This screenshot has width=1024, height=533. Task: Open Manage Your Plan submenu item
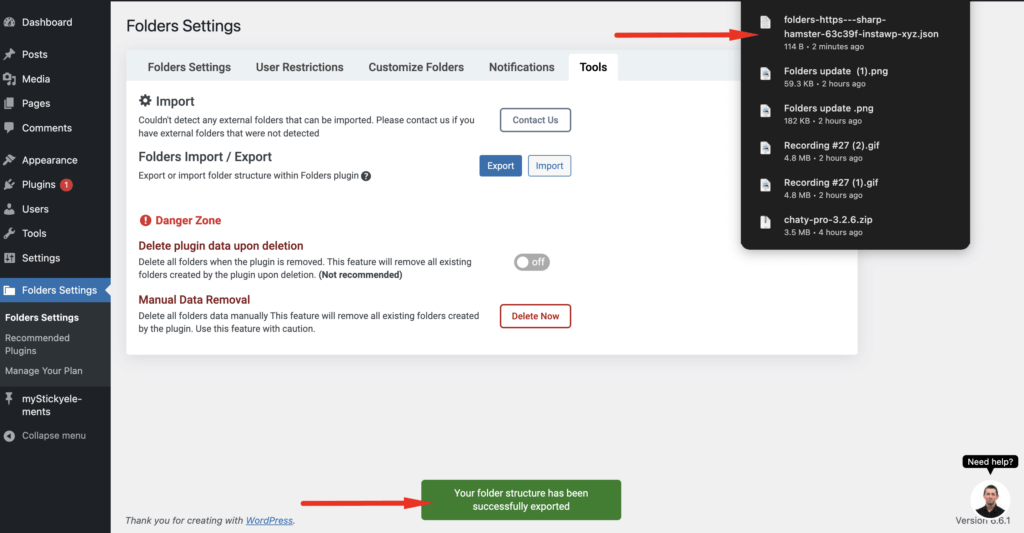pos(44,371)
